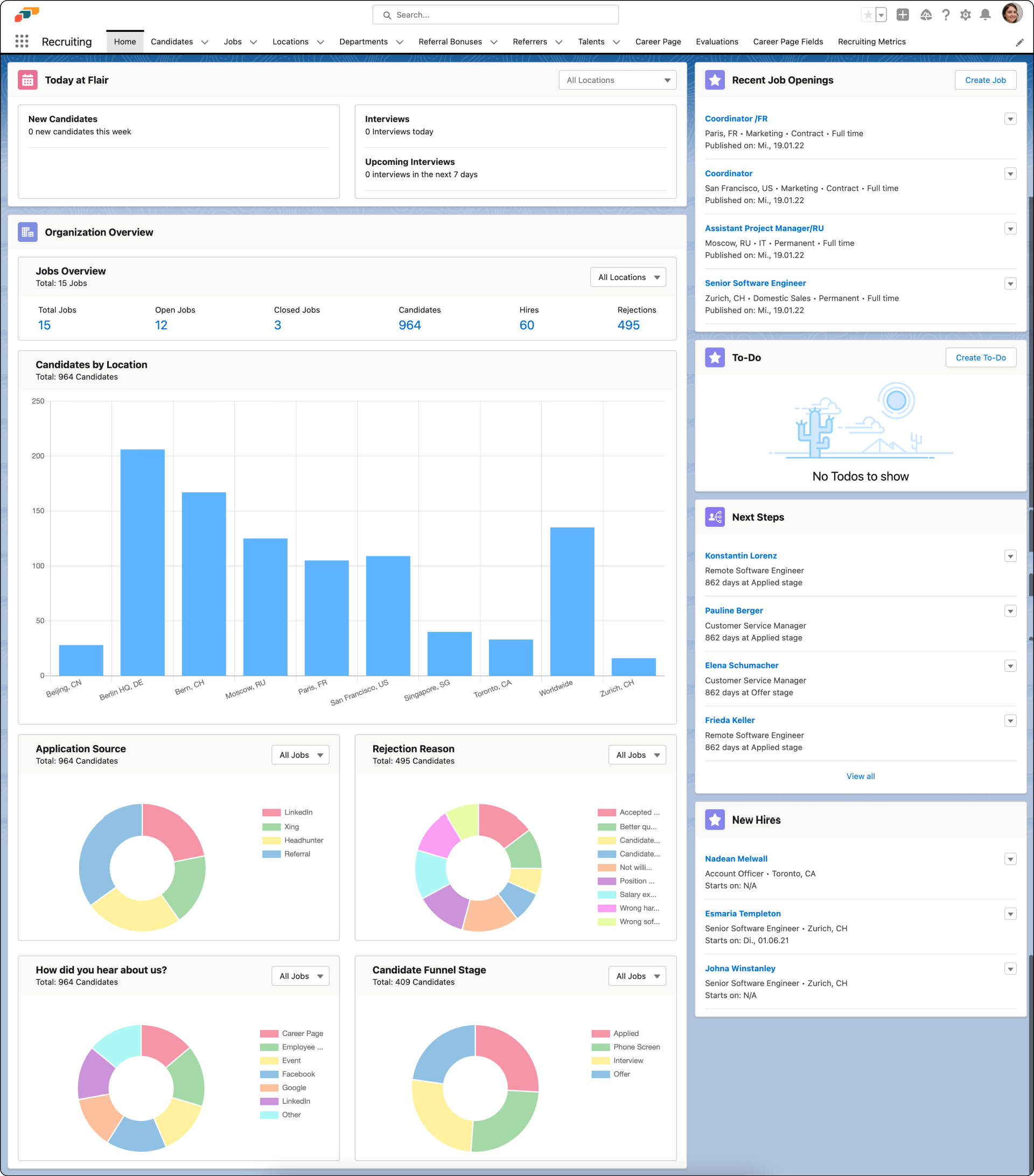Screen dimensions: 1034x1176
Task: Open the Setup gear icon
Action: point(966,15)
